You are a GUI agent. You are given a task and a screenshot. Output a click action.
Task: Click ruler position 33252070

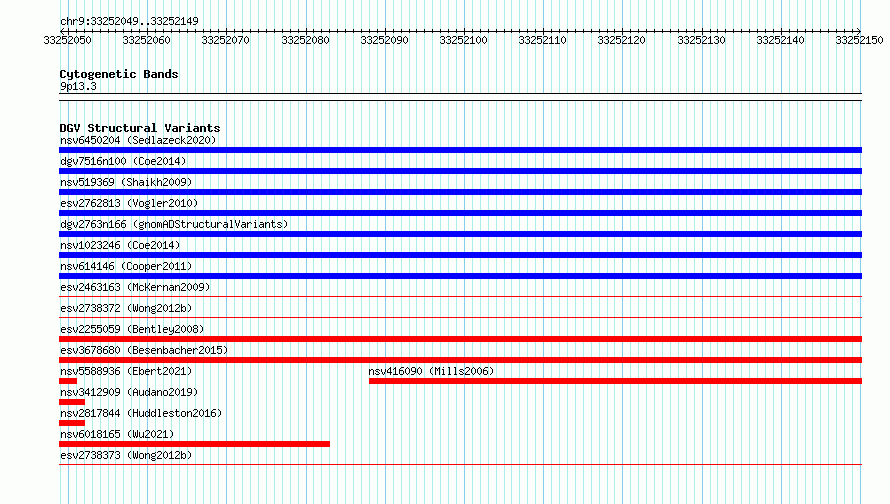click(x=225, y=40)
